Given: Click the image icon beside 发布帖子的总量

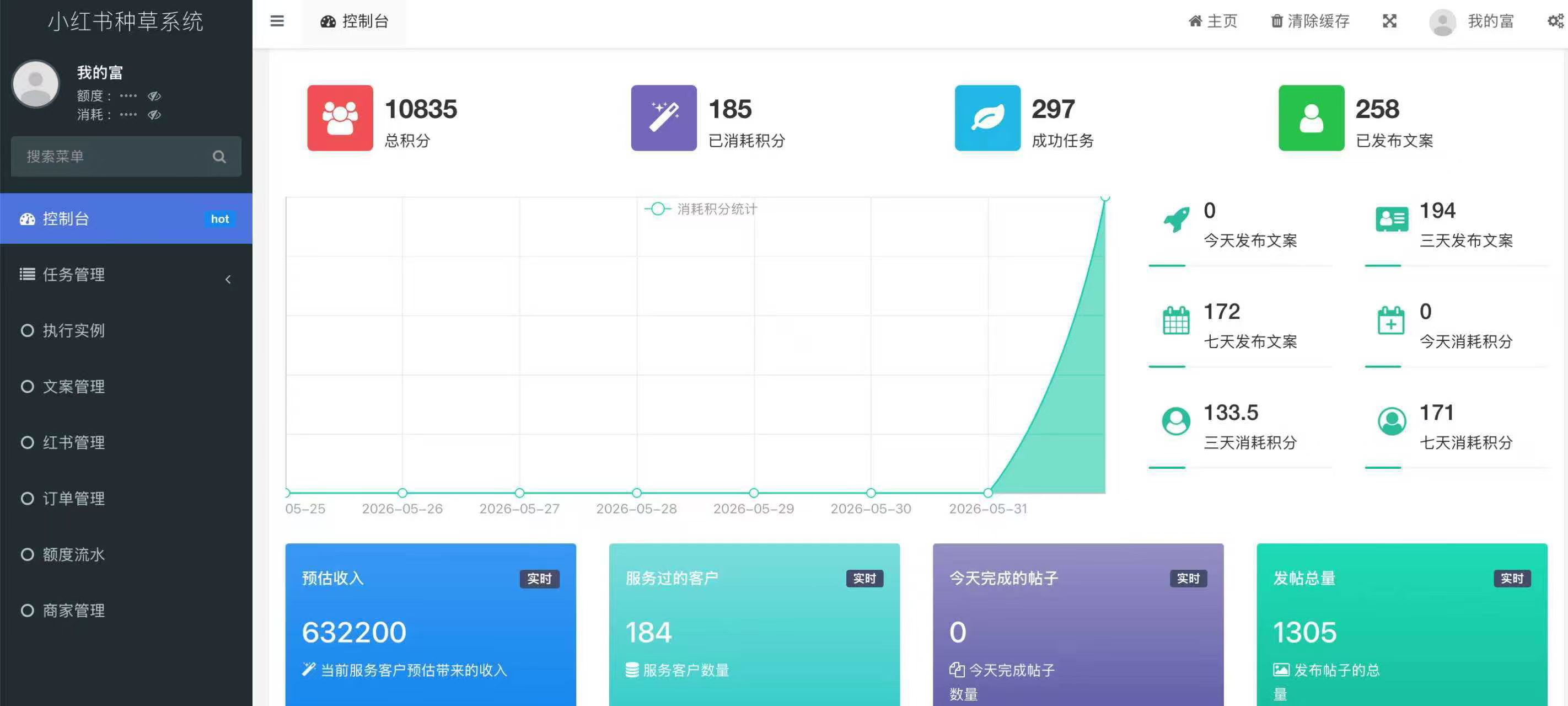Looking at the screenshot, I should point(1281,670).
